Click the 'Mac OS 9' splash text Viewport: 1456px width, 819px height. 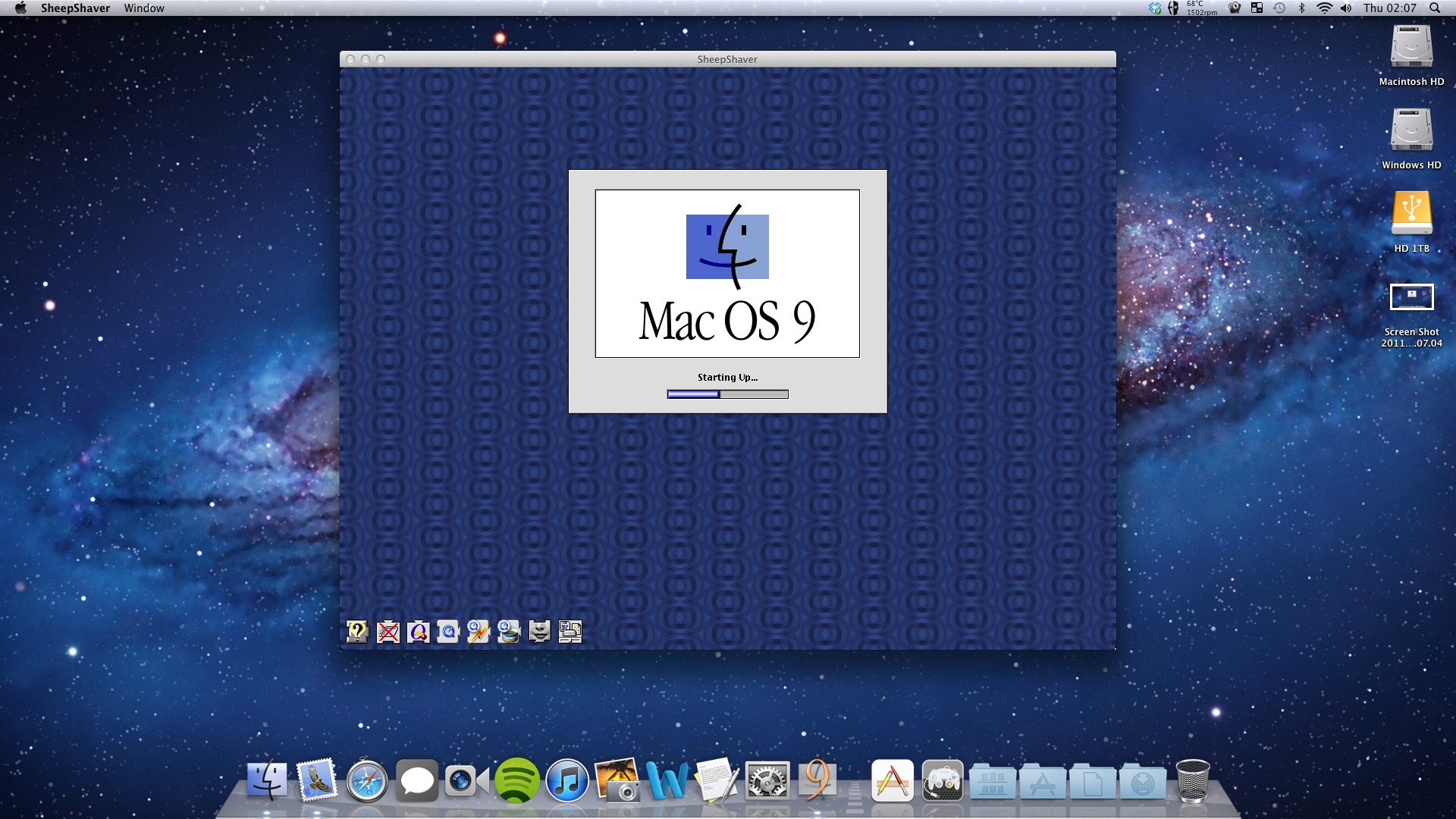click(x=727, y=321)
